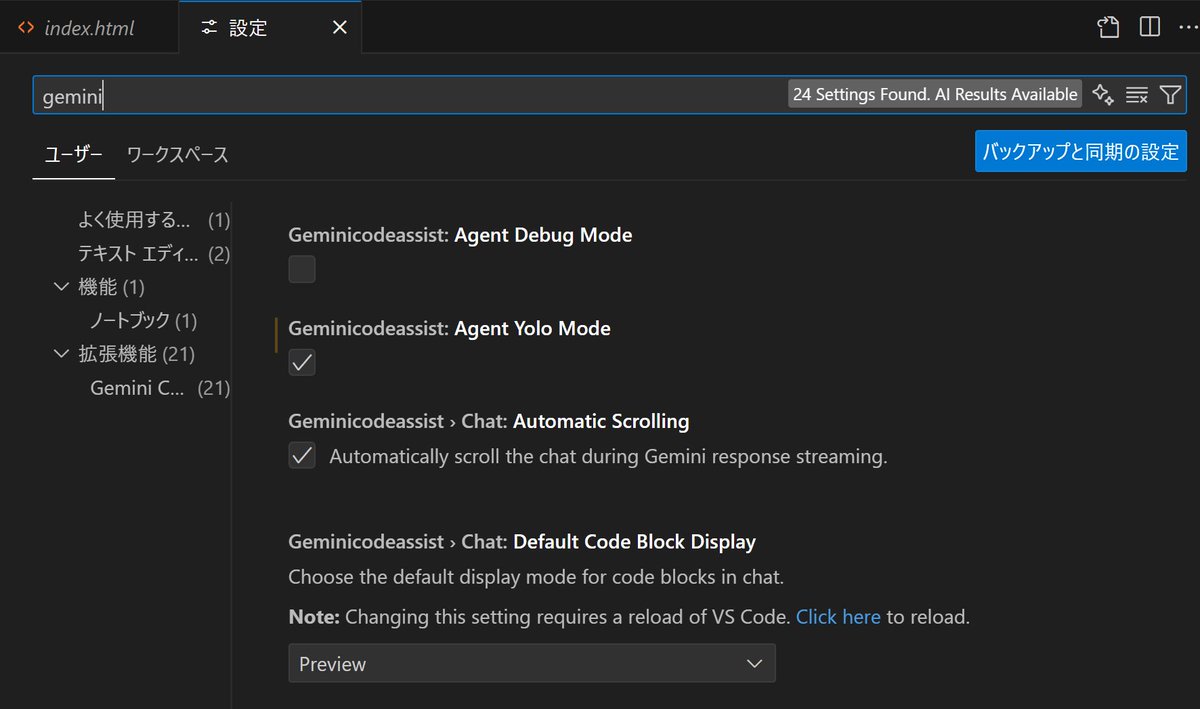Collapse the 機能 tree section
1200x709 pixels.
62,286
